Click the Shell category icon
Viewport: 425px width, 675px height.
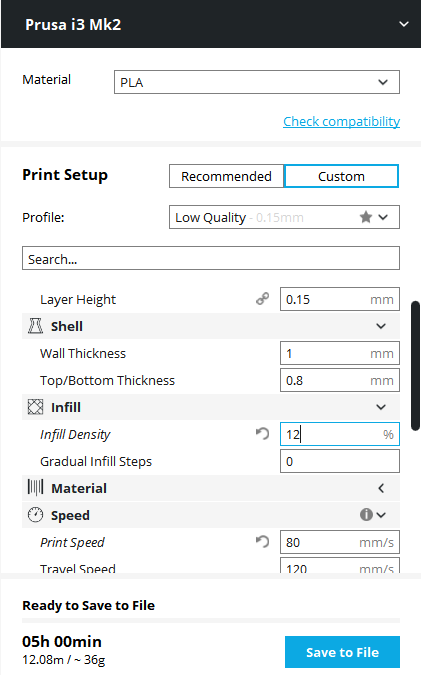(x=35, y=326)
